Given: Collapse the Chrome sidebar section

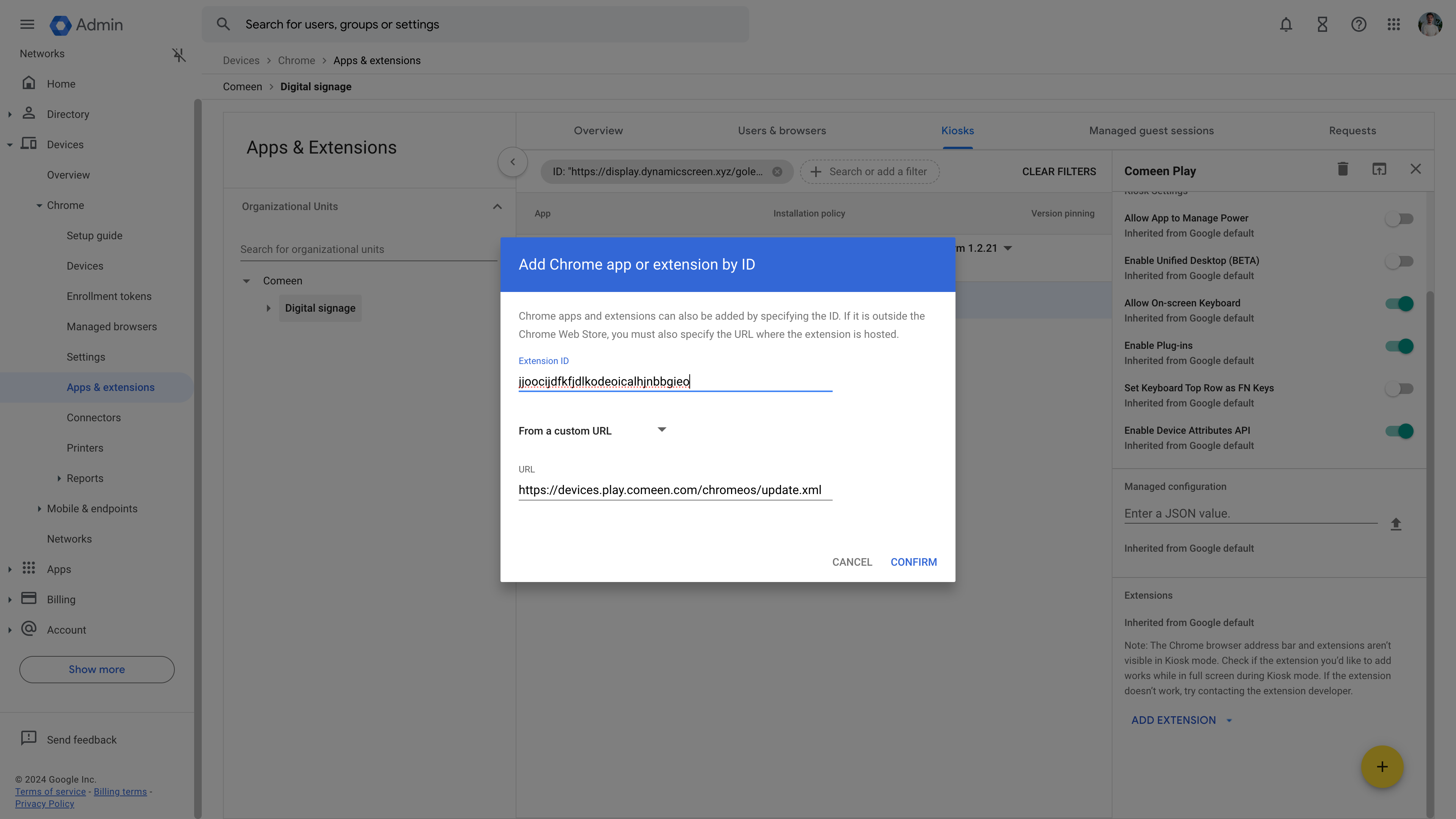Looking at the screenshot, I should (39, 206).
